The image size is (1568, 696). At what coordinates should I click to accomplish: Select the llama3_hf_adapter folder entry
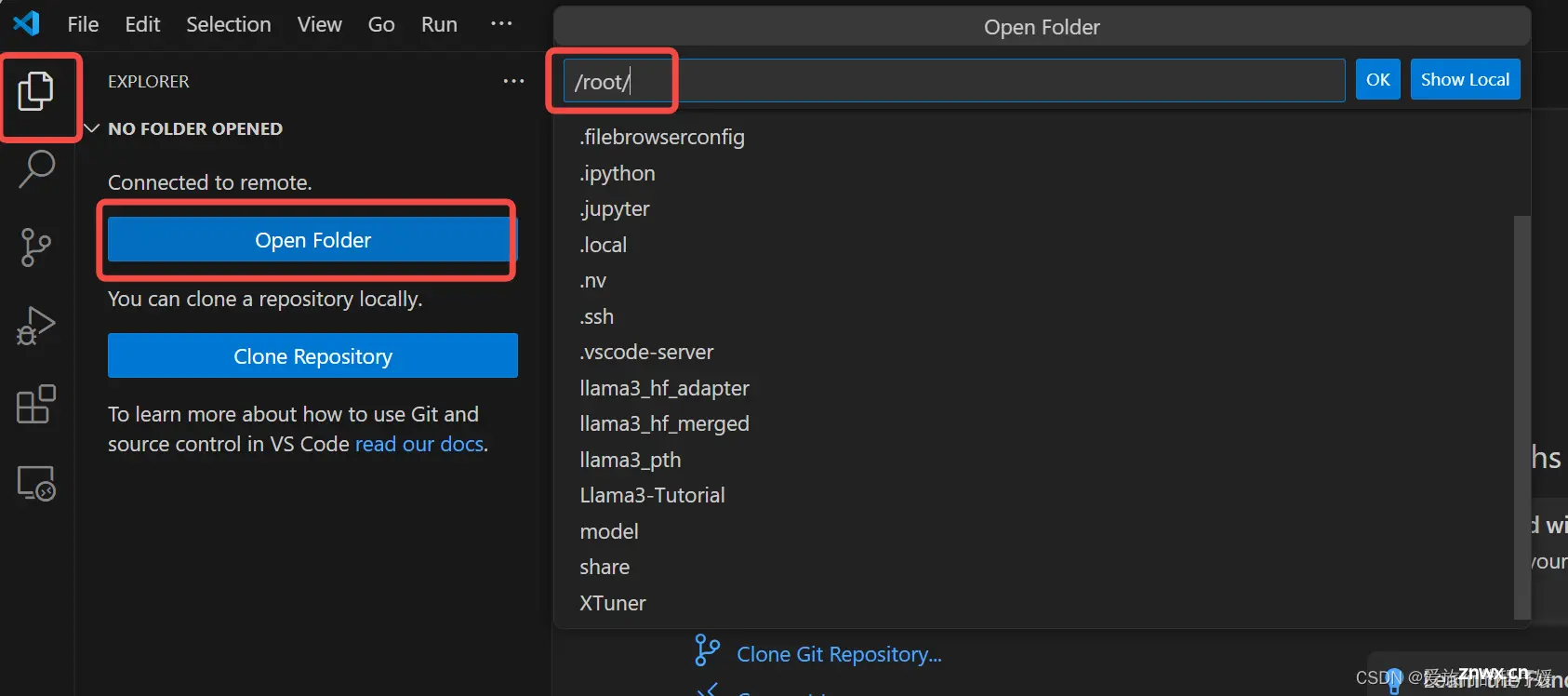(x=1033, y=388)
